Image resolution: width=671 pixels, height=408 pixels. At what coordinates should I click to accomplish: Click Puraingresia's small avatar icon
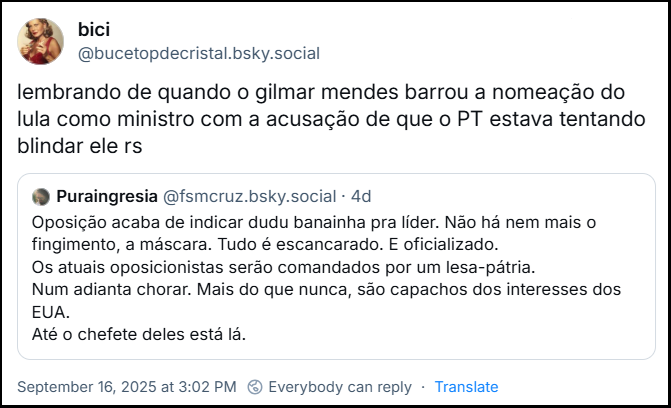(41, 196)
